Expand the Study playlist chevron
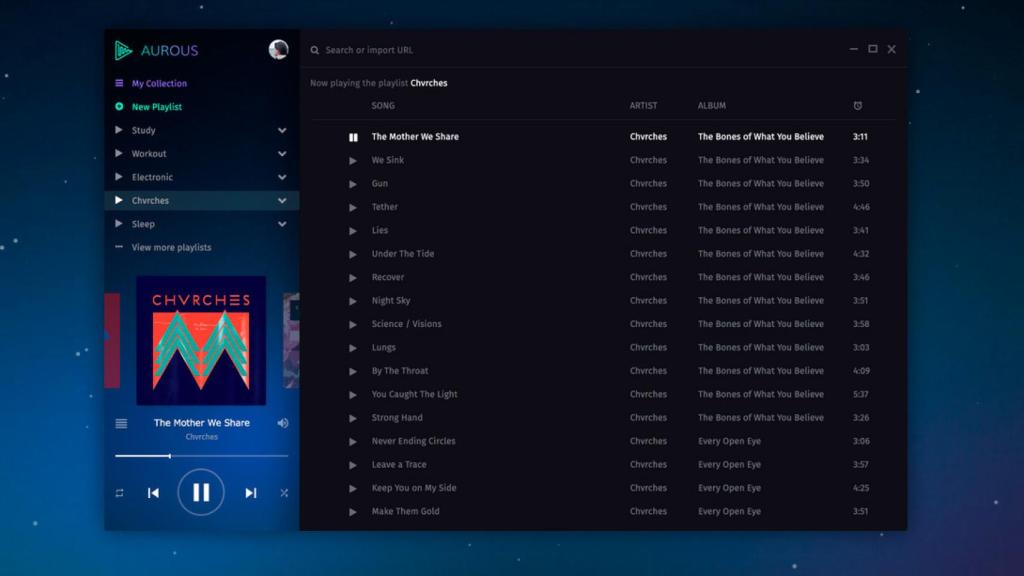Viewport: 1024px width, 576px height. coord(282,131)
